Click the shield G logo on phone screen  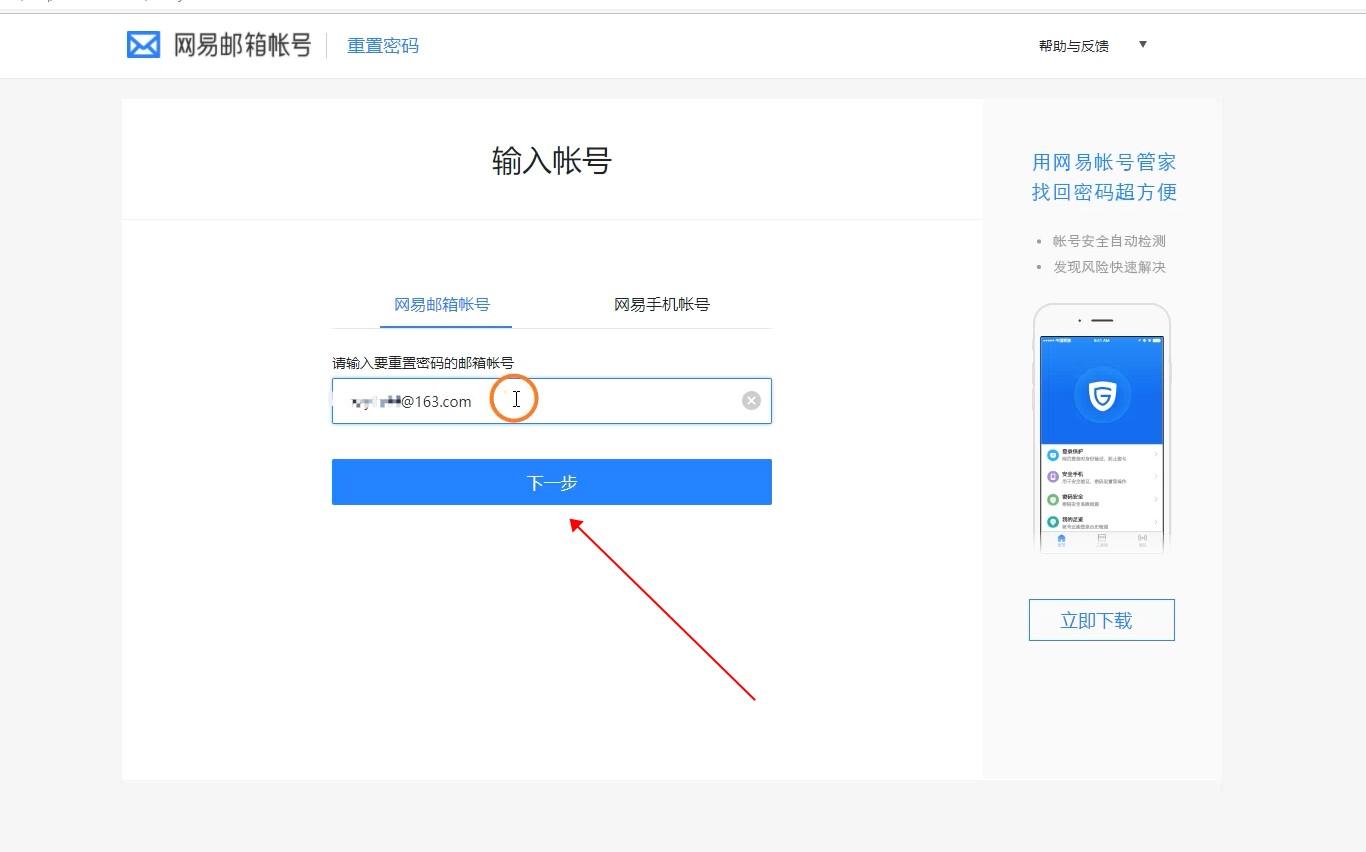(1102, 395)
